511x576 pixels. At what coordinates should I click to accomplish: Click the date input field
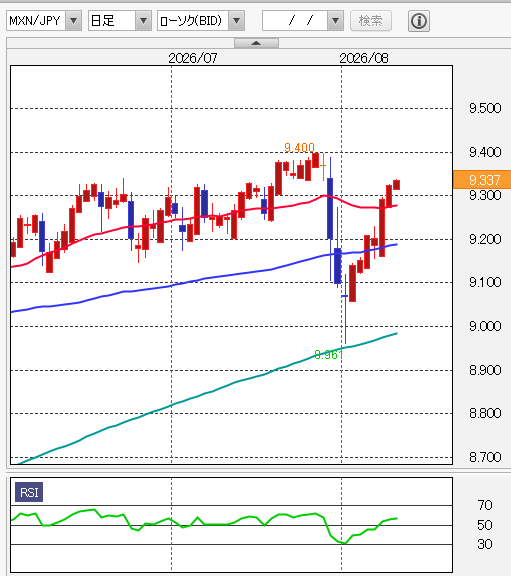point(295,21)
